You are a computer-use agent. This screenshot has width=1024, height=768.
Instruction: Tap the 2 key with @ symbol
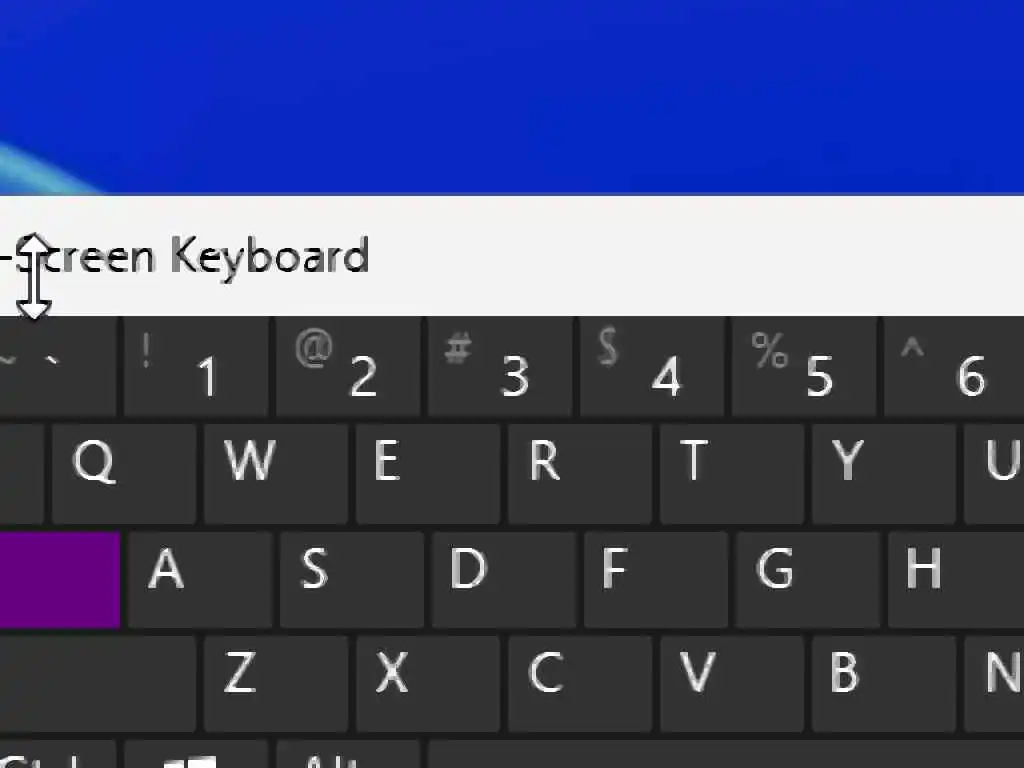(x=348, y=367)
